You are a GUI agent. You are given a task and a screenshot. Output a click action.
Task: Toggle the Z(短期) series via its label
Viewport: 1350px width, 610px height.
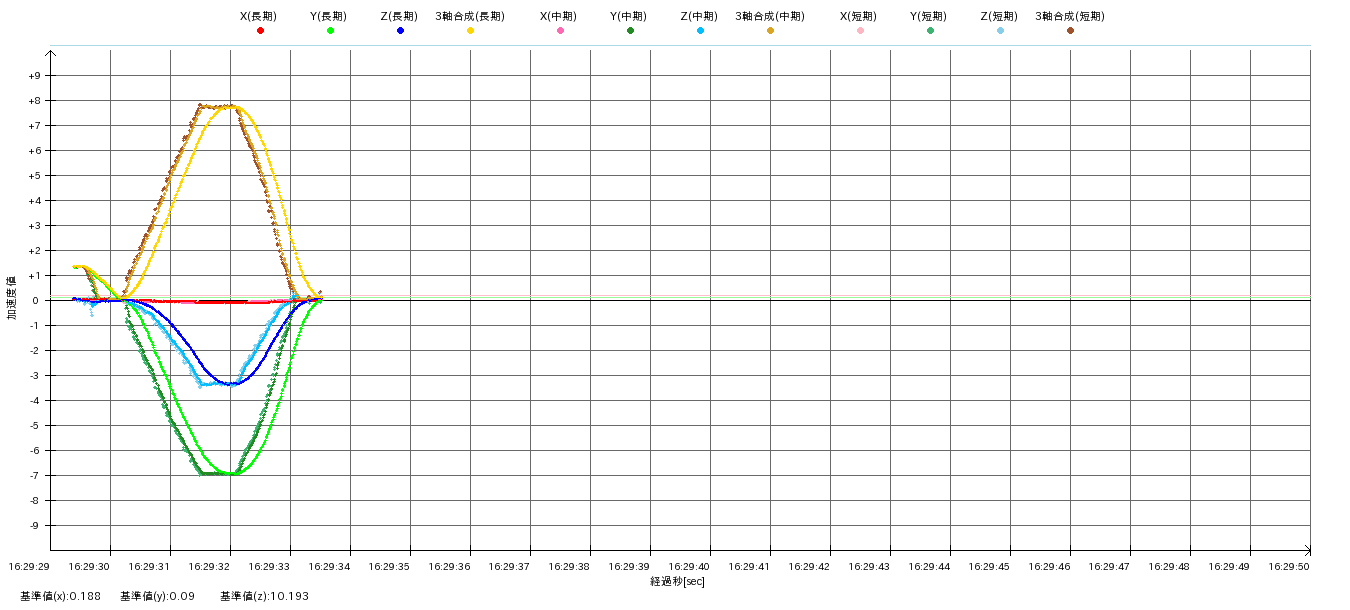(999, 16)
